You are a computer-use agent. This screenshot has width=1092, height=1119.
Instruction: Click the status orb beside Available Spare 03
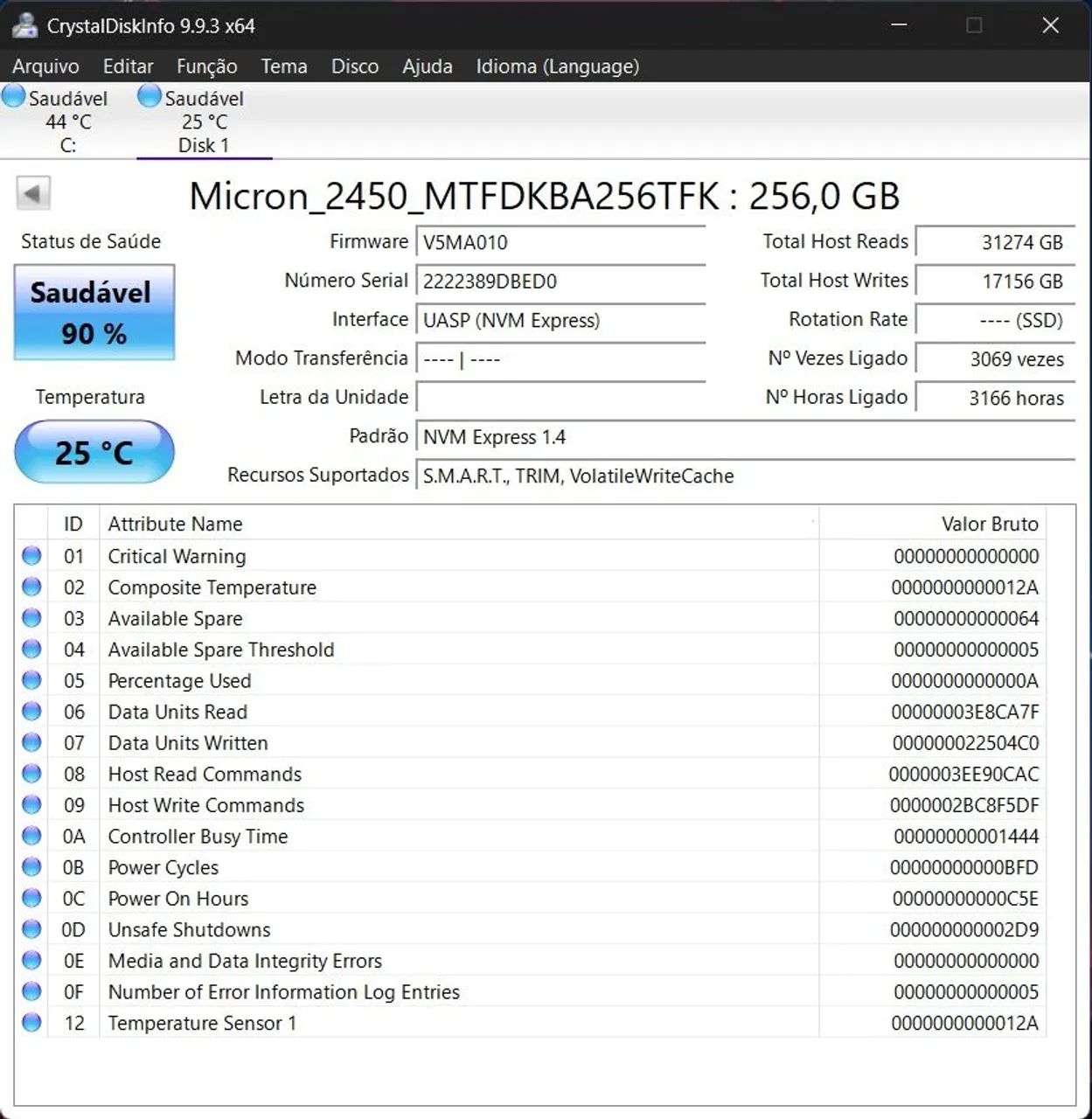pos(31,618)
